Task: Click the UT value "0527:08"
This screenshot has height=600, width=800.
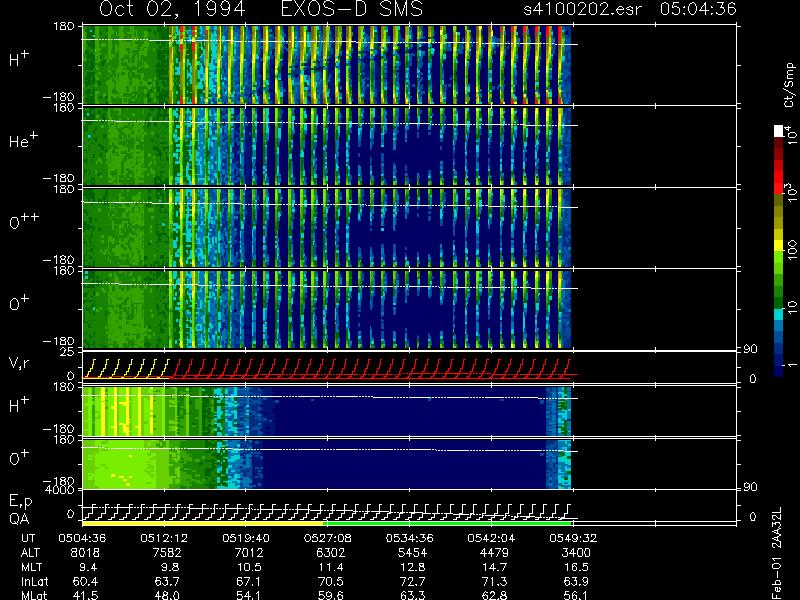Action: (x=328, y=538)
